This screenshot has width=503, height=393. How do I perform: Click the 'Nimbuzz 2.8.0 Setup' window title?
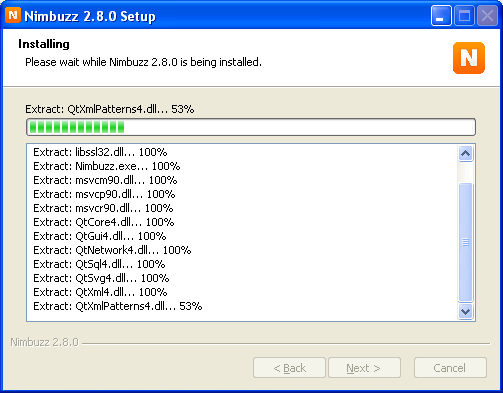pos(90,16)
